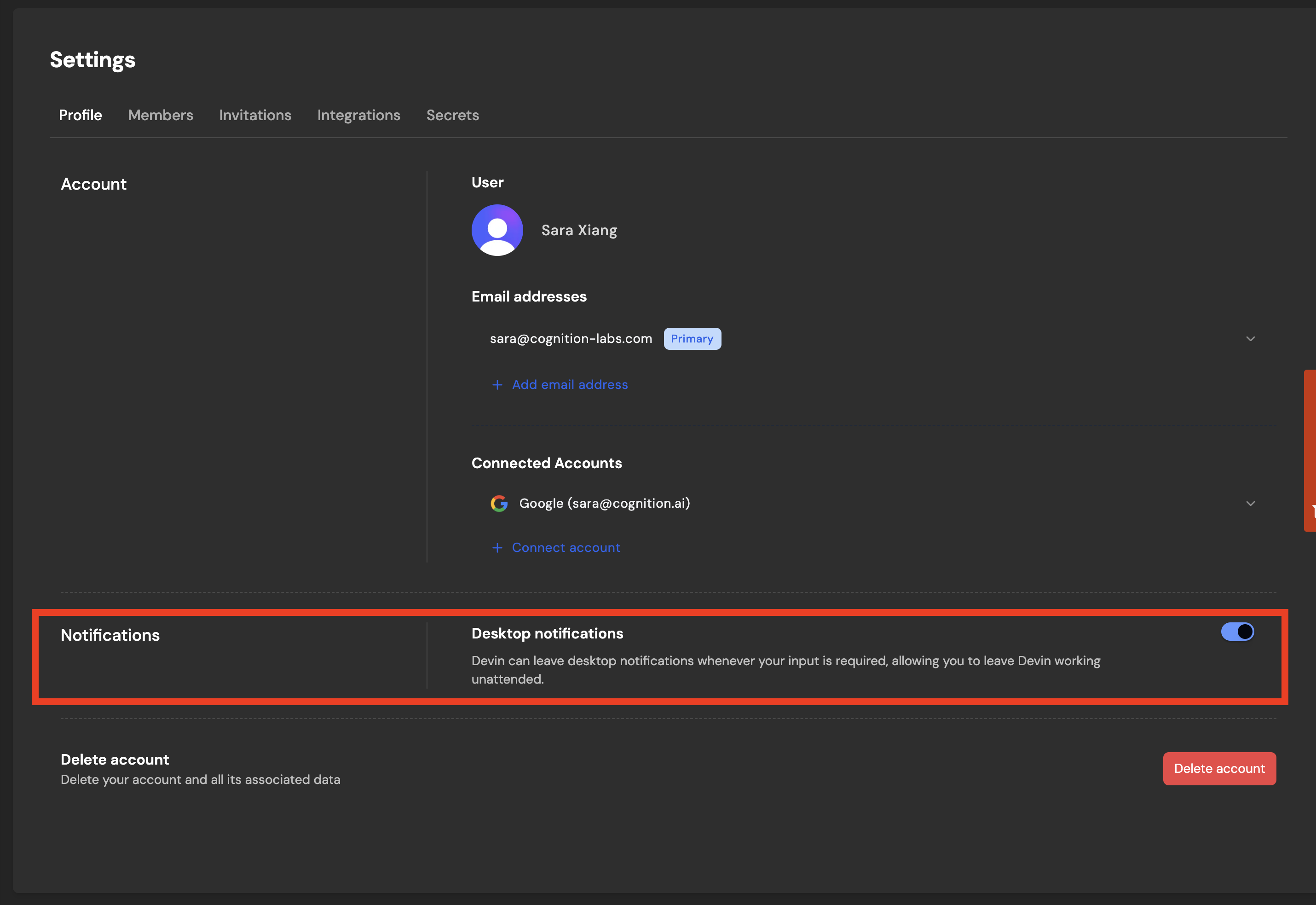Click the Google (sara@cognition.ai) account row
Viewport: 1316px width, 905px height.
604,504
